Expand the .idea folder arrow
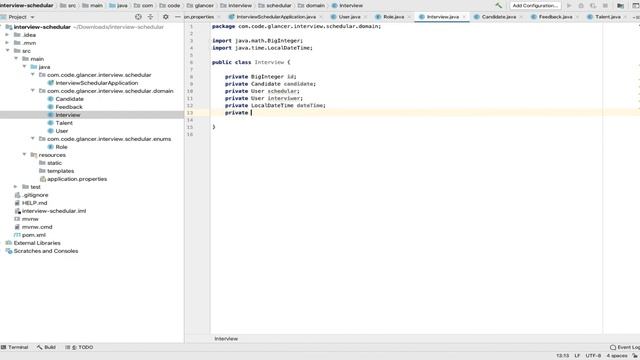The height and width of the screenshot is (360, 640). tap(7, 35)
